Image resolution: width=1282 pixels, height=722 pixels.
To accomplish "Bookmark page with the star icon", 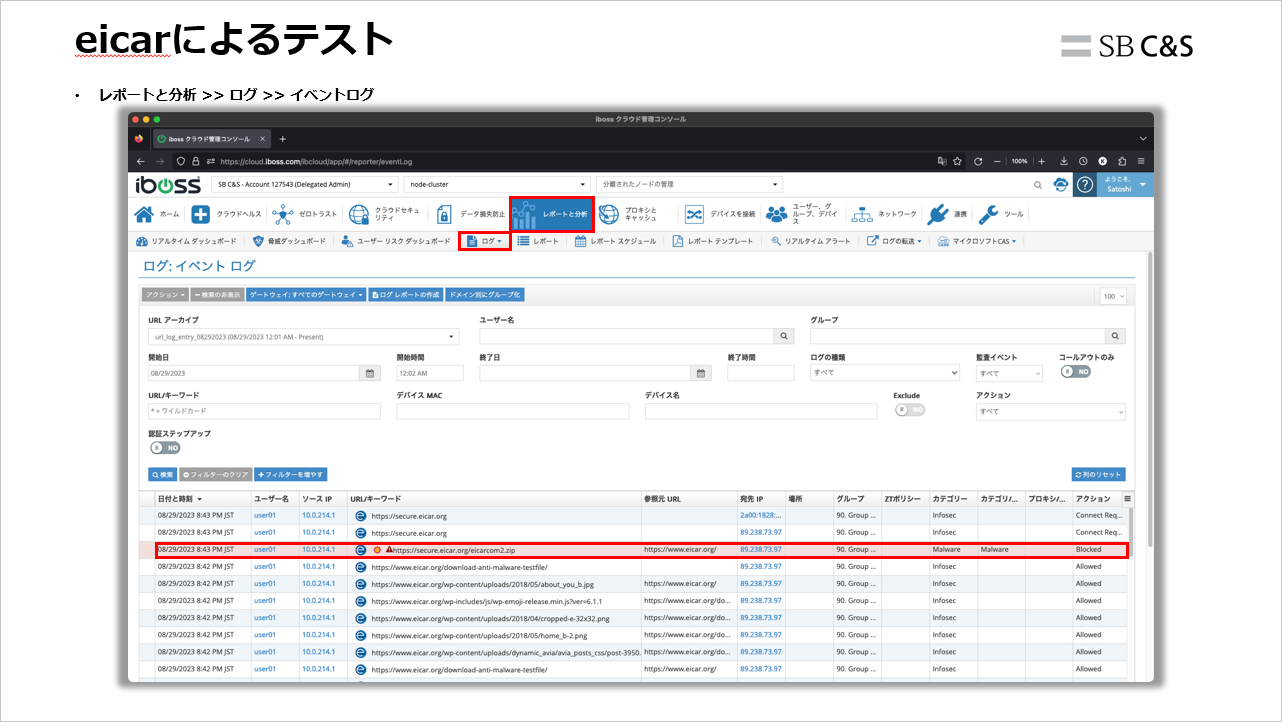I will click(957, 161).
